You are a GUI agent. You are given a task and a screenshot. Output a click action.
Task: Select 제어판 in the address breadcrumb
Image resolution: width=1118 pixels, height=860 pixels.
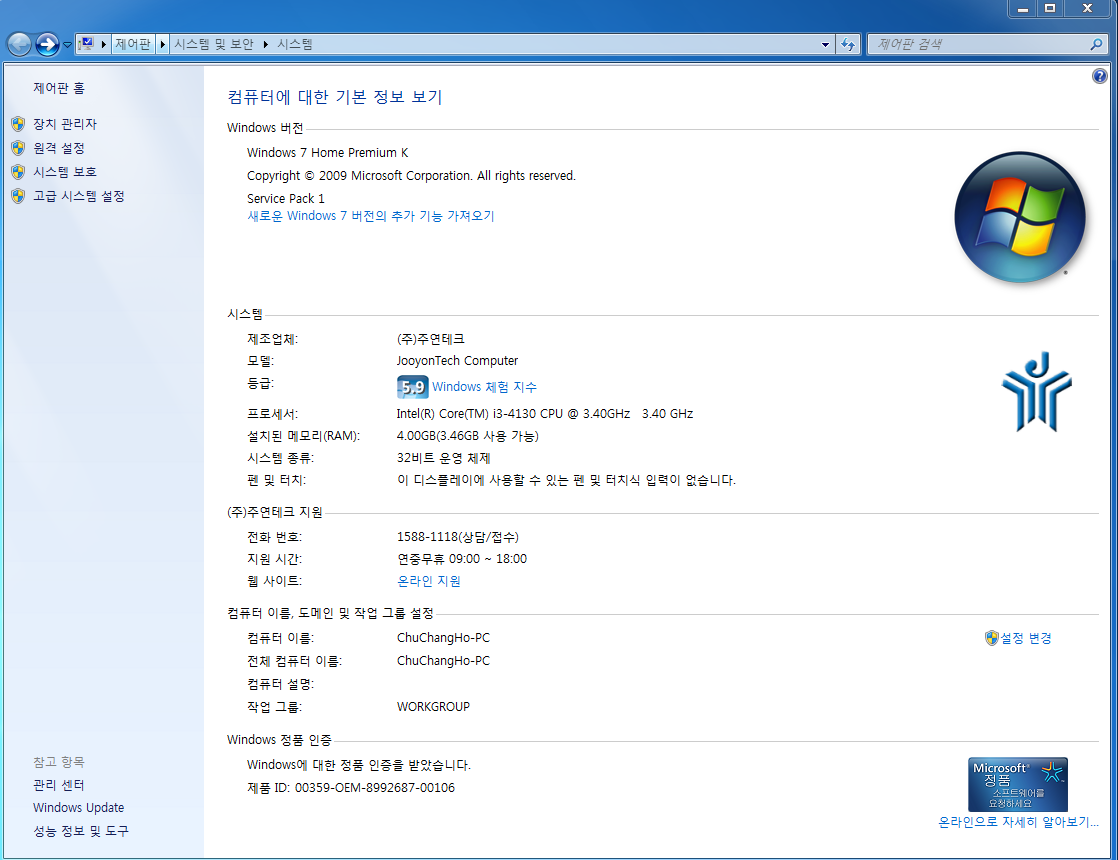pos(133,44)
